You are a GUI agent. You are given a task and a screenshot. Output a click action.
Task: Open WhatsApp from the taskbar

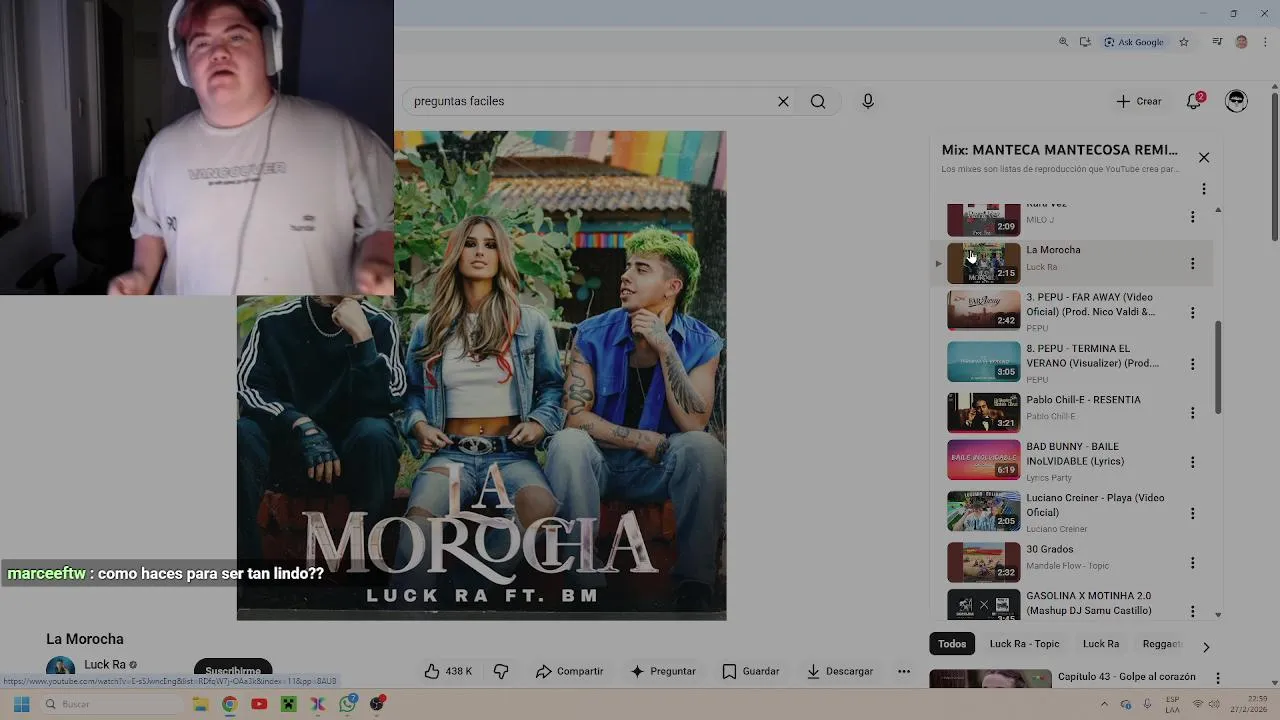347,704
